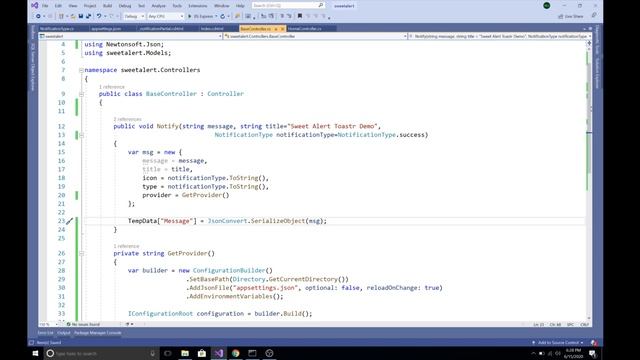The width and height of the screenshot is (640, 360).
Task: Open the Project menu
Action: pyautogui.click(x=90, y=6)
